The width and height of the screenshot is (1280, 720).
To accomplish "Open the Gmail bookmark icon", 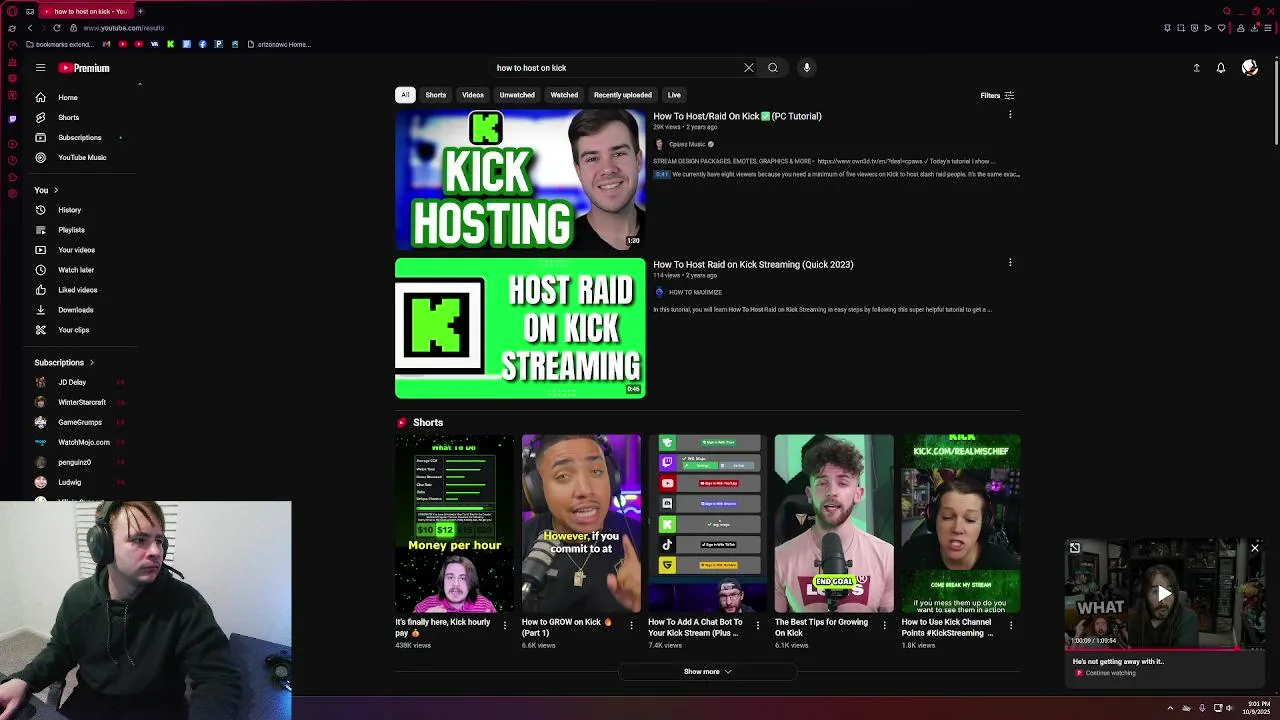I will coord(108,44).
